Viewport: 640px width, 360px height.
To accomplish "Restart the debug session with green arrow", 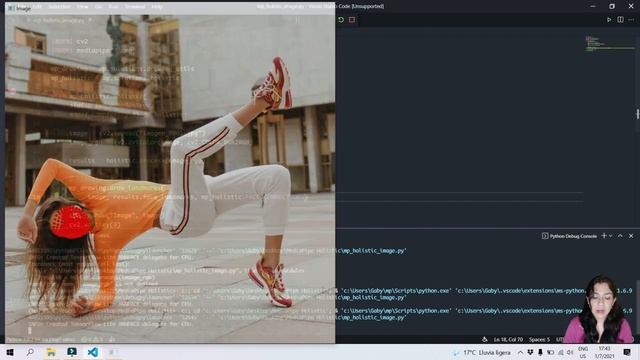I will [x=341, y=20].
